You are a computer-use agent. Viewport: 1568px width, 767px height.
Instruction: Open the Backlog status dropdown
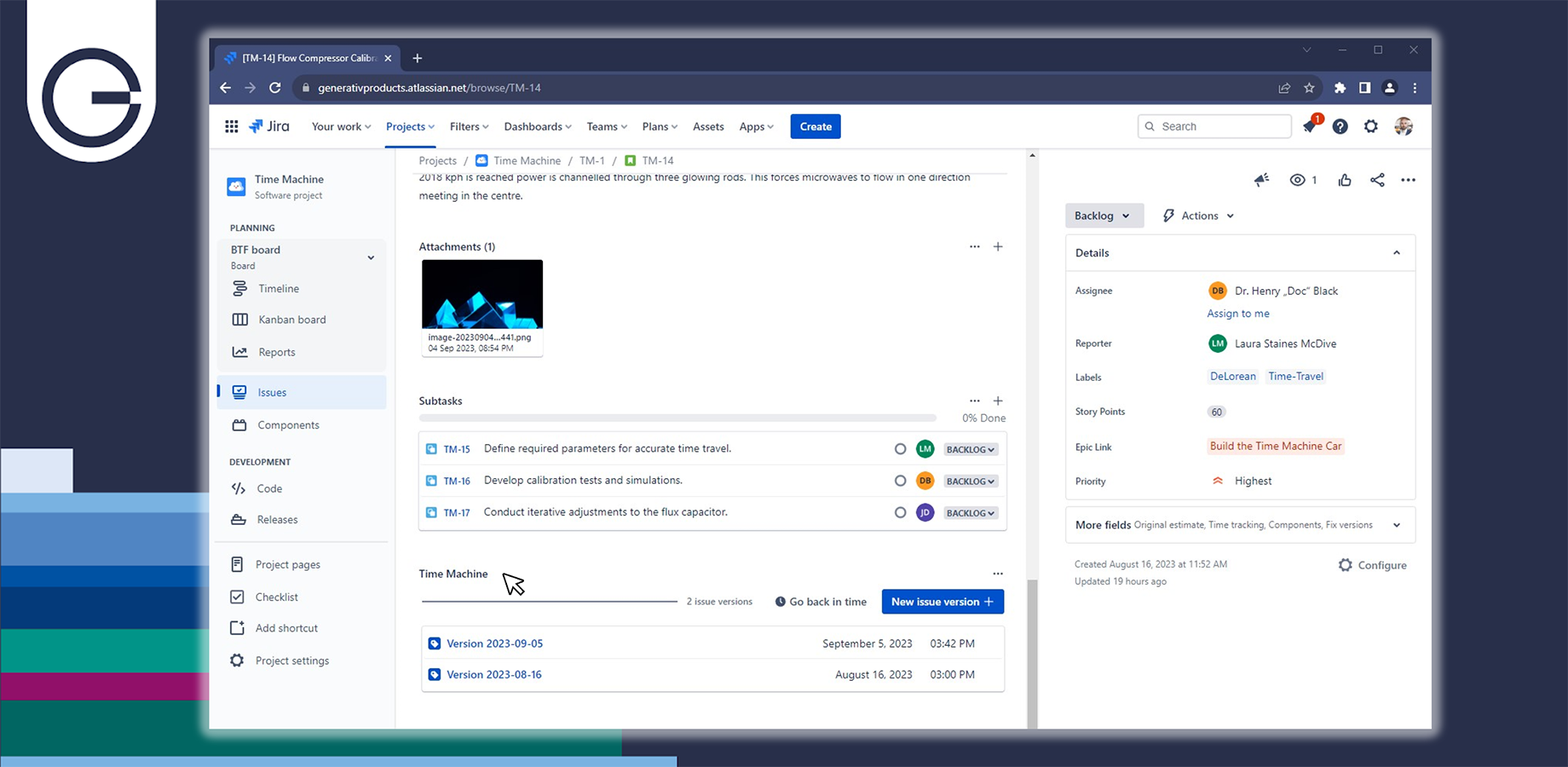(x=1103, y=216)
